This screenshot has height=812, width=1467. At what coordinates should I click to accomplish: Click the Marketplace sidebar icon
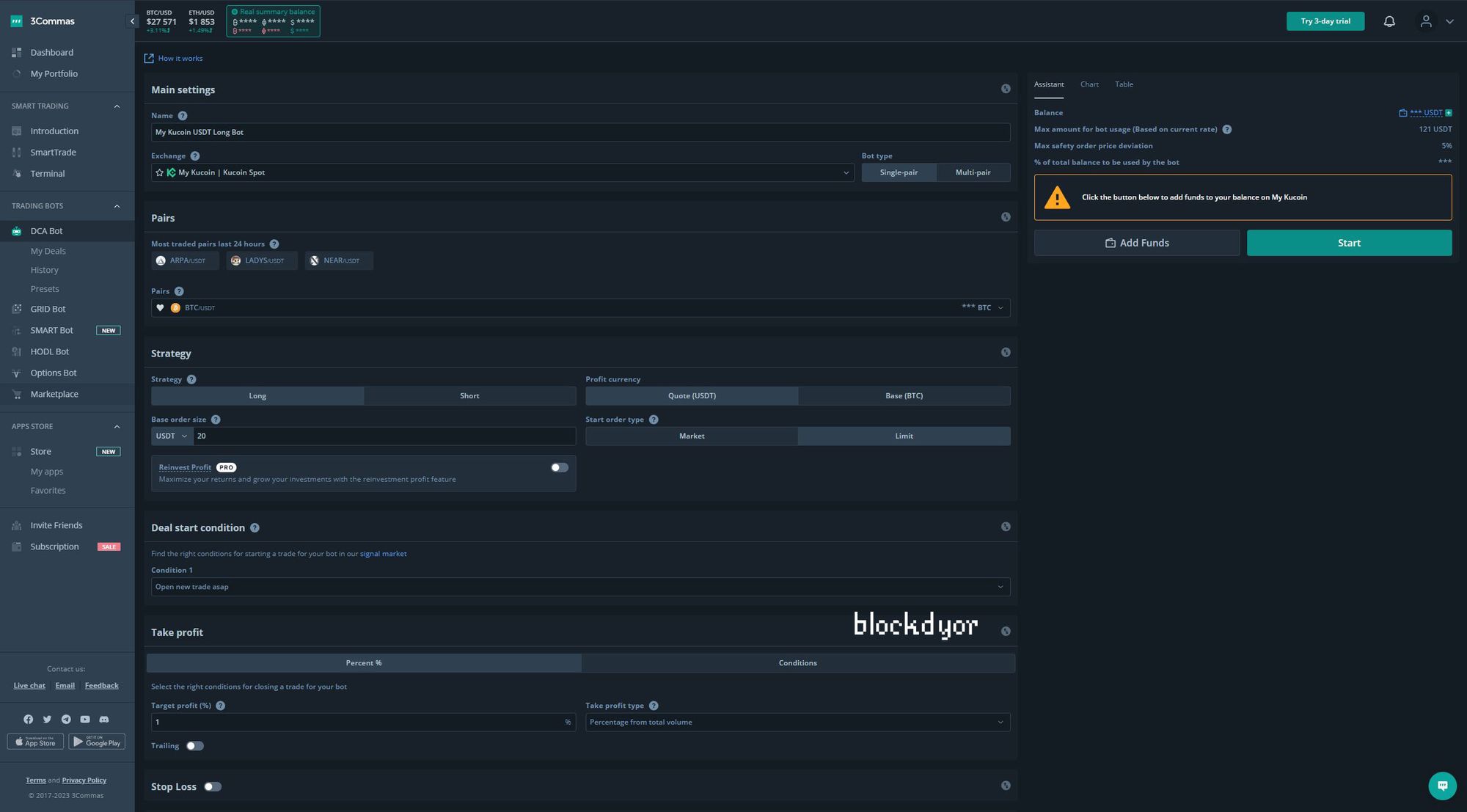[x=16, y=394]
